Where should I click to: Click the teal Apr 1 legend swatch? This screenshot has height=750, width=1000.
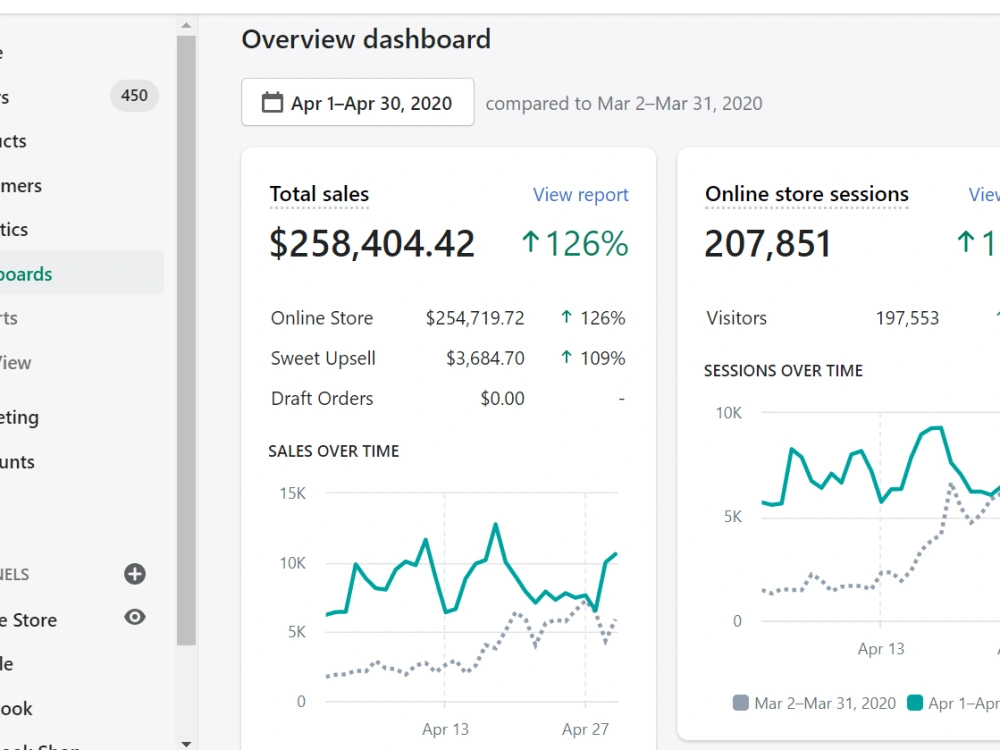915,703
